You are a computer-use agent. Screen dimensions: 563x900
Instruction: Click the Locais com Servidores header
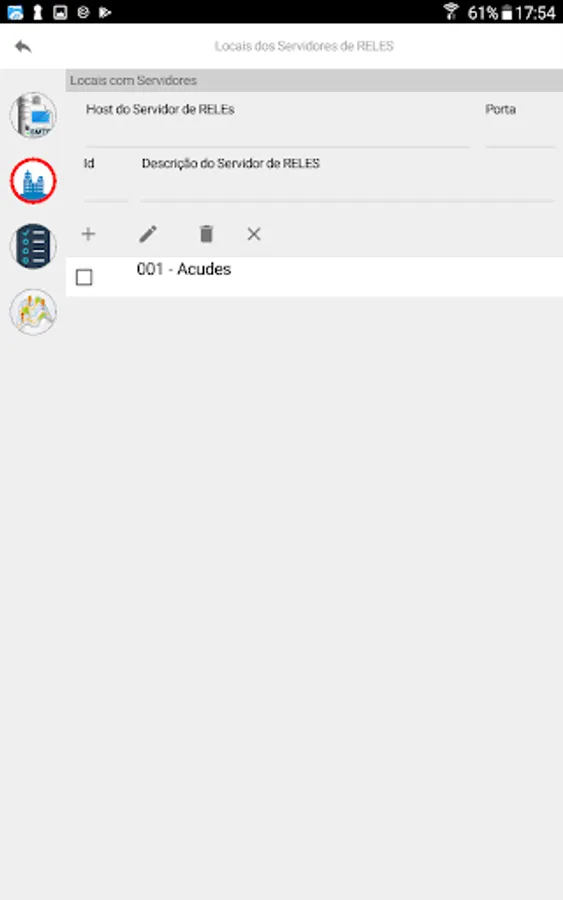tap(133, 80)
